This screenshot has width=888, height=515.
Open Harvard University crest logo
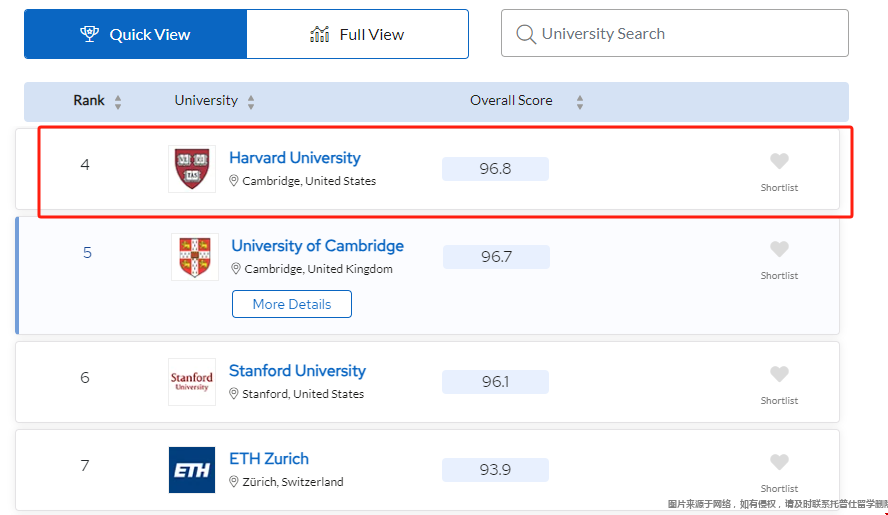coord(192,169)
